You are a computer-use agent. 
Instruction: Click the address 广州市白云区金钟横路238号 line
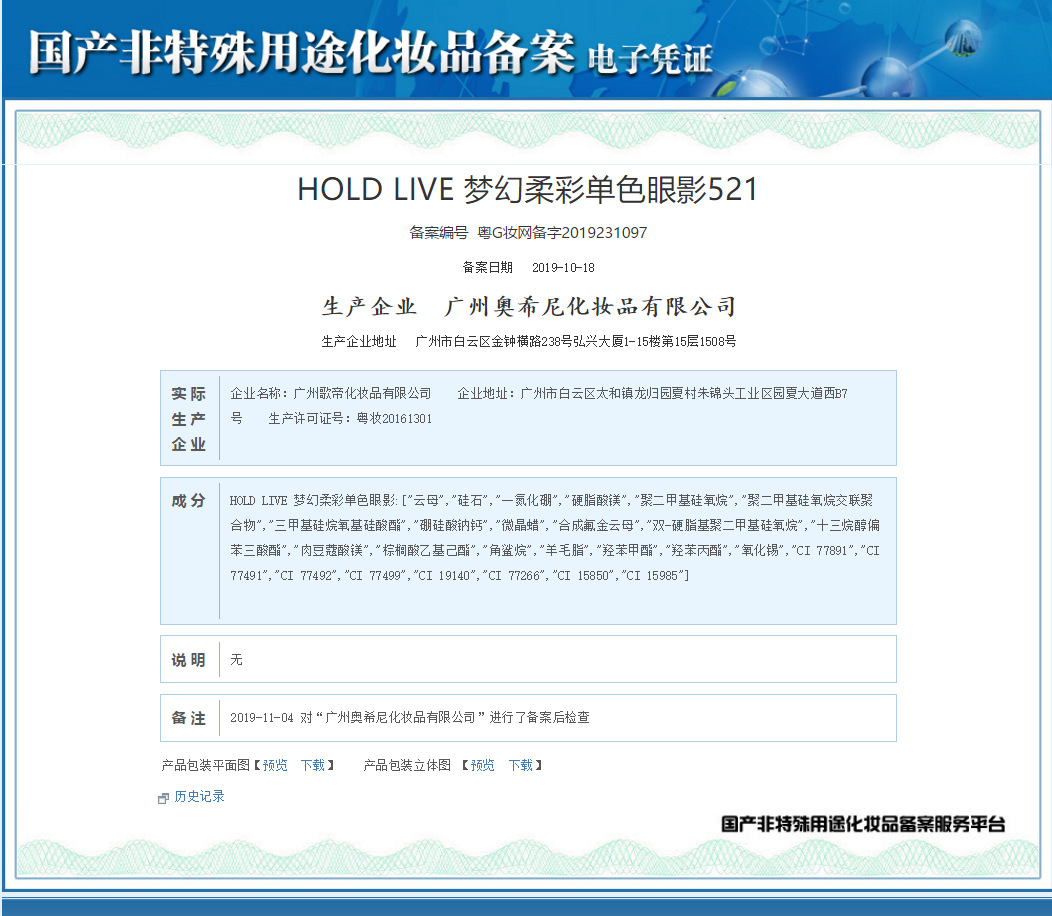pos(576,342)
